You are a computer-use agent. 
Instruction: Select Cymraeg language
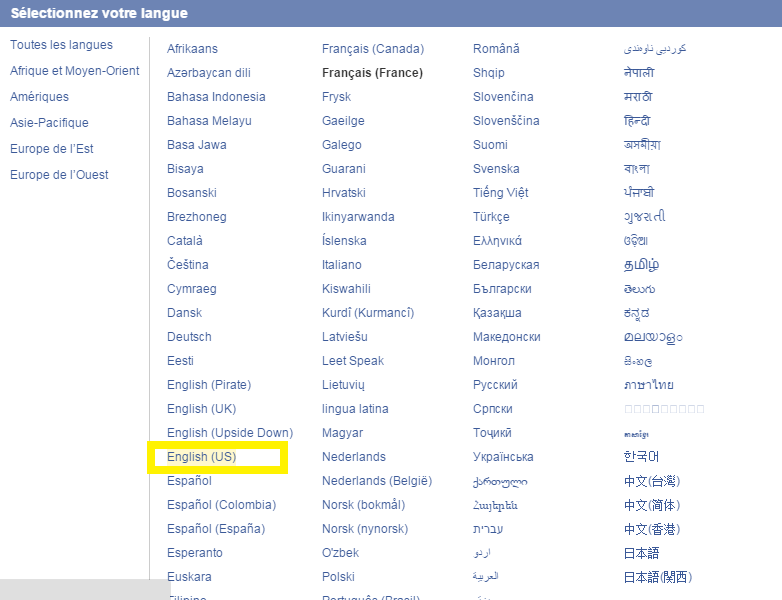pyautogui.click(x=192, y=289)
